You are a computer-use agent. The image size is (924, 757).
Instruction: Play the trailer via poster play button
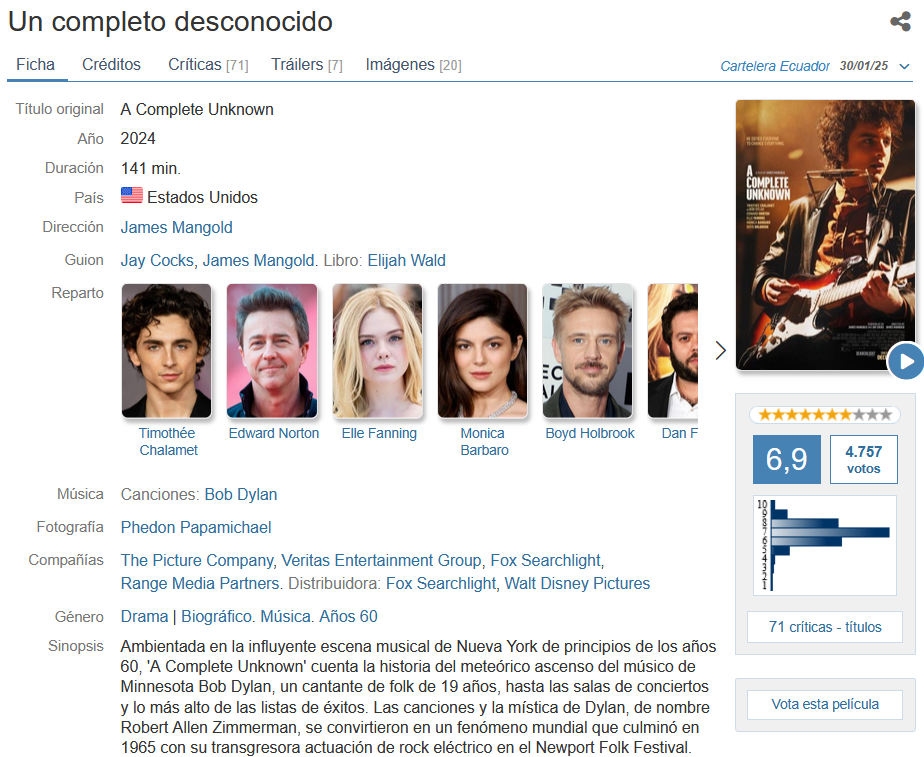[906, 361]
